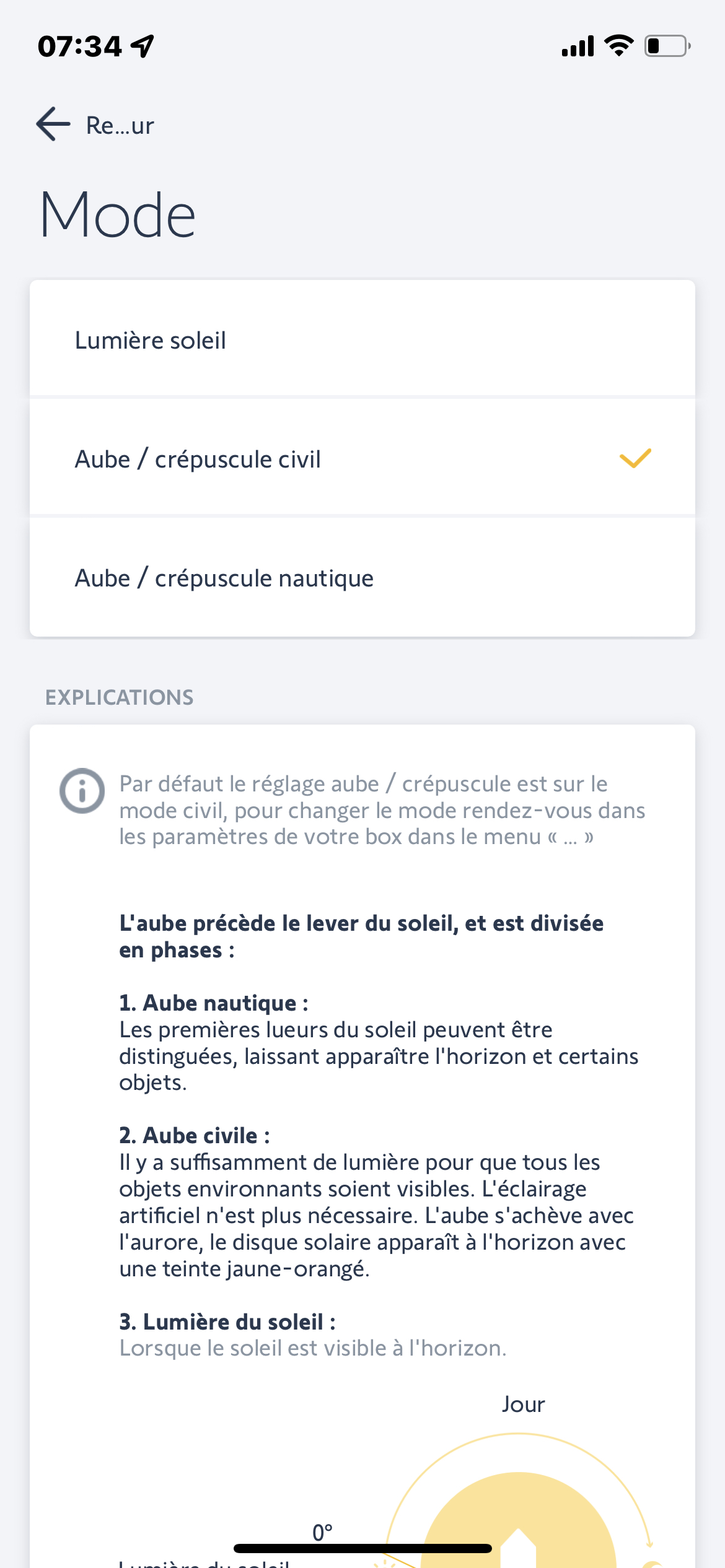Tap the "3. Lumière du soleil" heading
Image resolution: width=725 pixels, height=1568 pixels.
227,1322
